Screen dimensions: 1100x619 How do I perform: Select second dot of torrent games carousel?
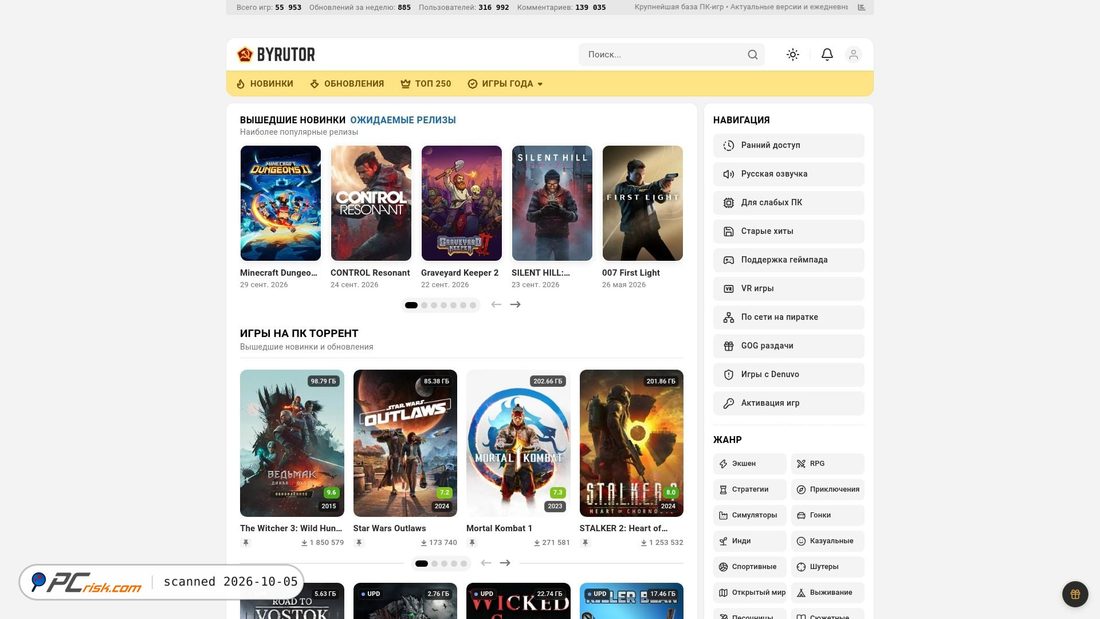point(435,564)
